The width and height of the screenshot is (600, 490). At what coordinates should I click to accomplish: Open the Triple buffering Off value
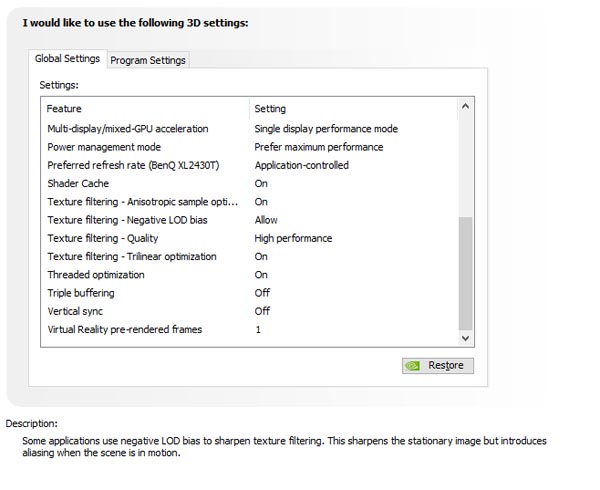261,293
